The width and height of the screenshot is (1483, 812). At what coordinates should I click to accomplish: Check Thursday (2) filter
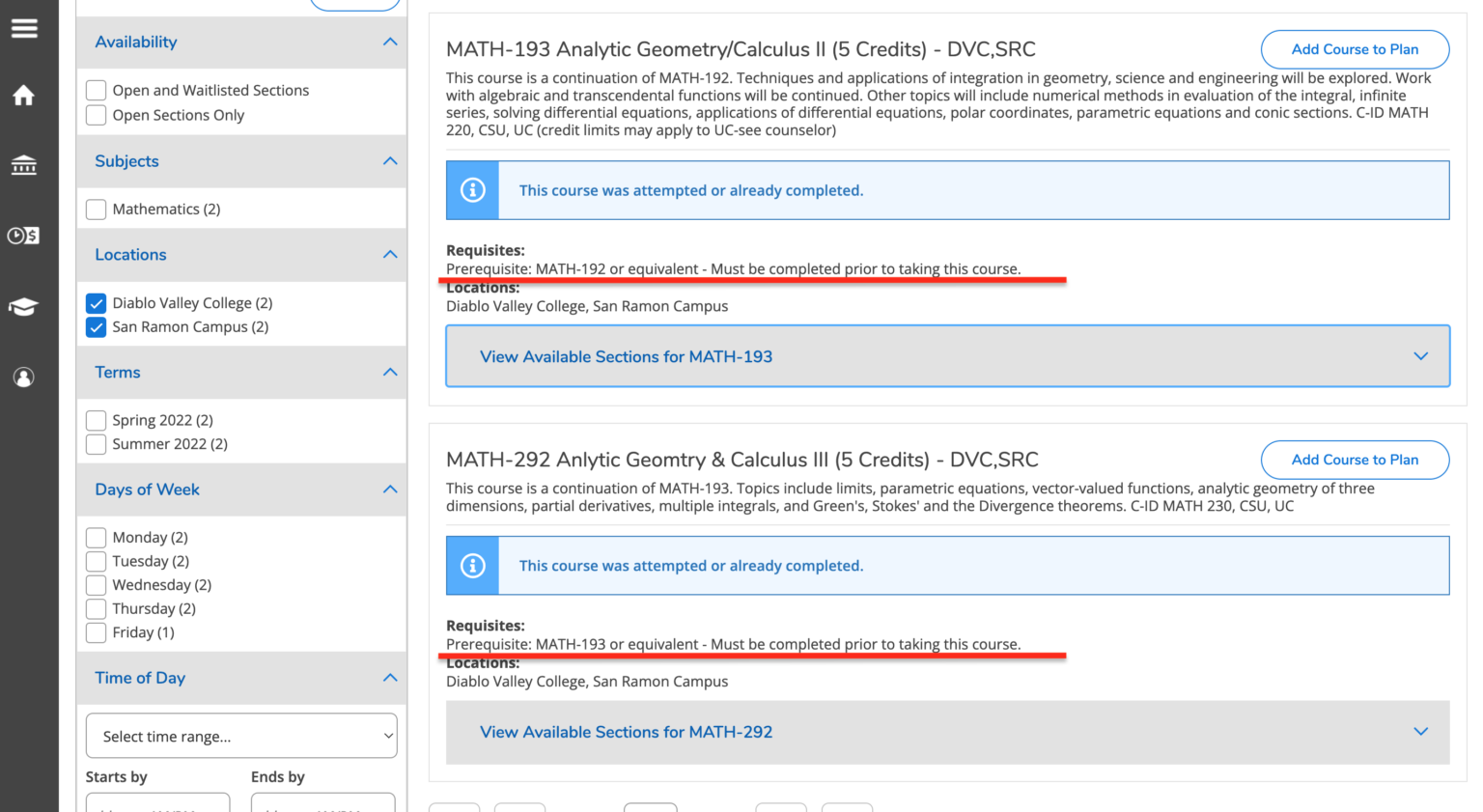(x=96, y=609)
